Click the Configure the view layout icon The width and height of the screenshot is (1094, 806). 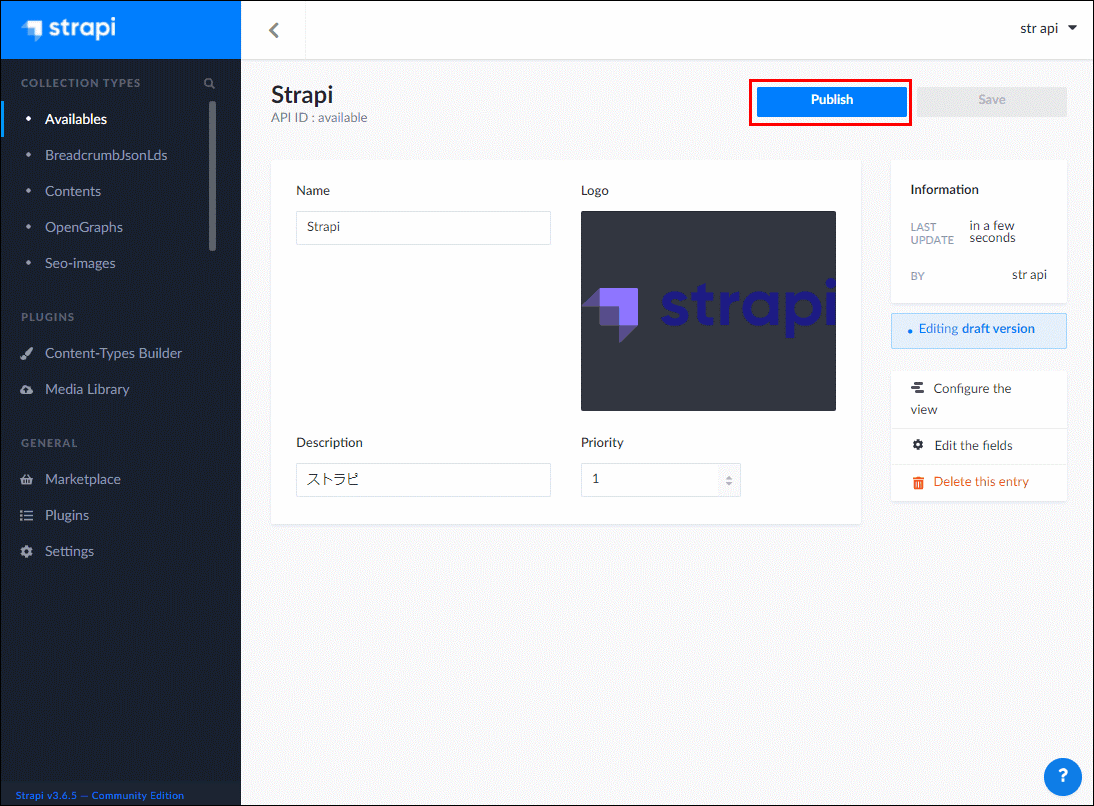[917, 387]
